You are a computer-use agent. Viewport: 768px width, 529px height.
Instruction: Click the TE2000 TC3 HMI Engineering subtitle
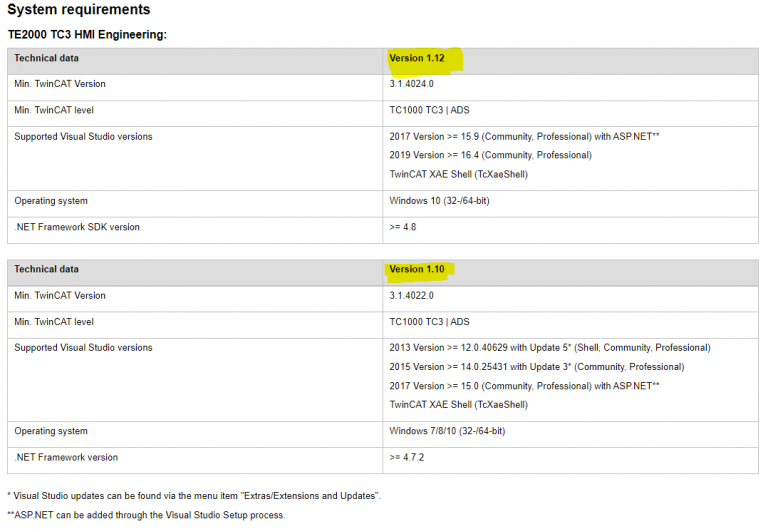point(87,35)
